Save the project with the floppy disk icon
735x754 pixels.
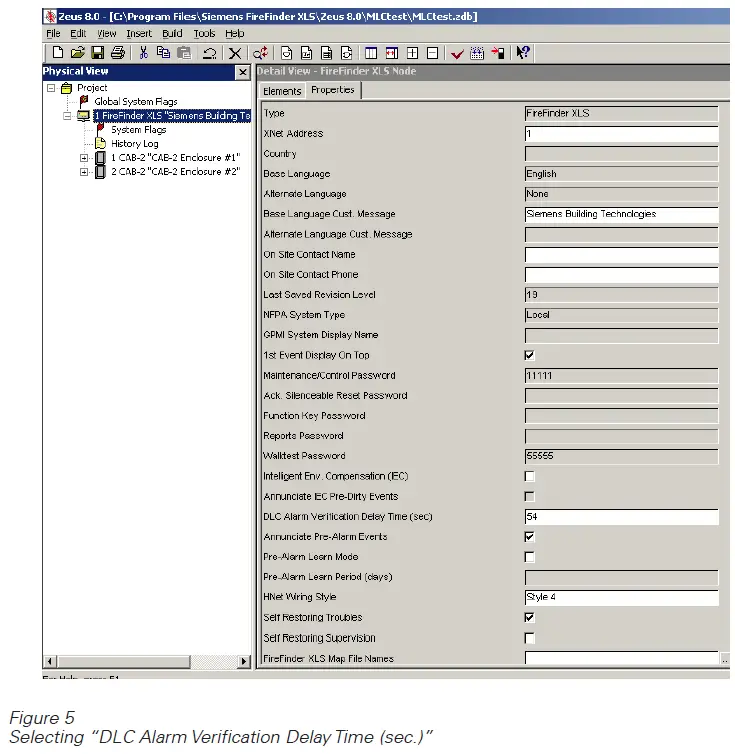coord(98,52)
